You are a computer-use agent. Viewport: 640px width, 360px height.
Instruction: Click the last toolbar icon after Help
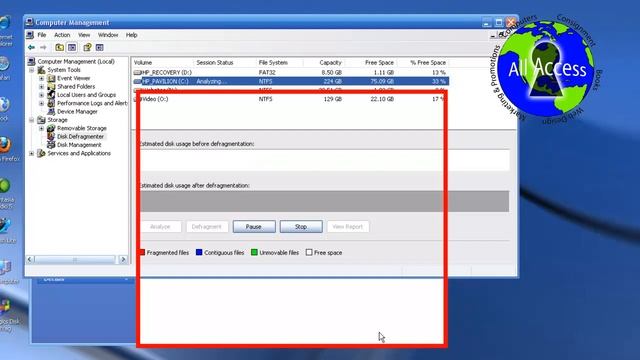(x=99, y=48)
